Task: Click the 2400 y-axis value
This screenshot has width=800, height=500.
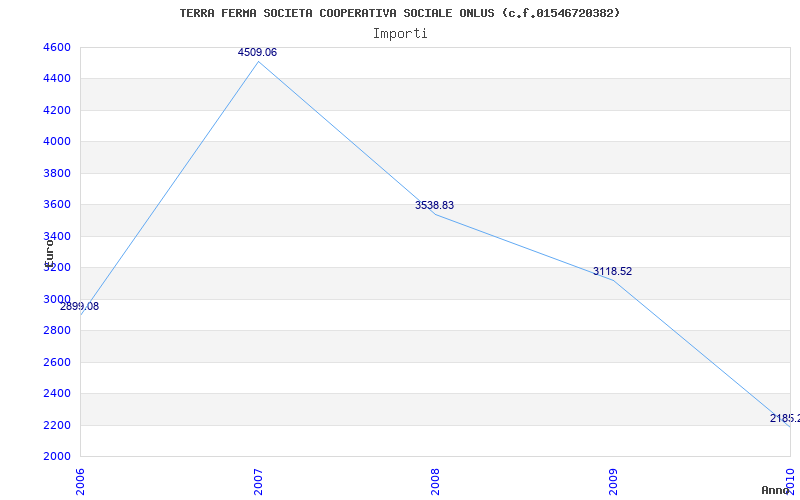Action: [x=55, y=393]
